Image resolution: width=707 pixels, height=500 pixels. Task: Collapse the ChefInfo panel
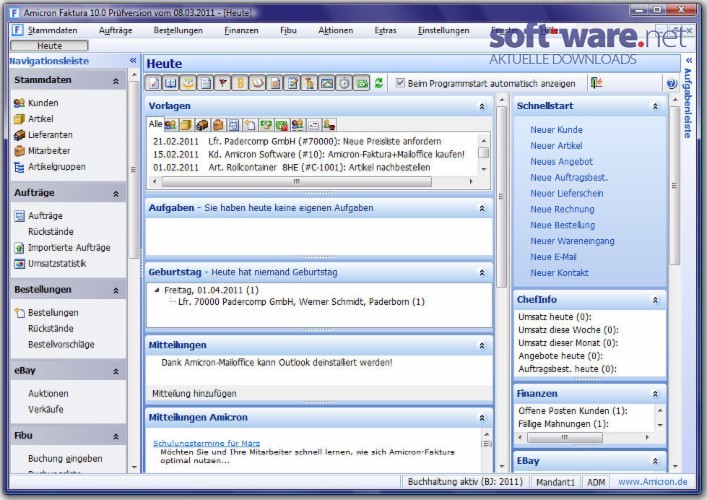(x=655, y=300)
